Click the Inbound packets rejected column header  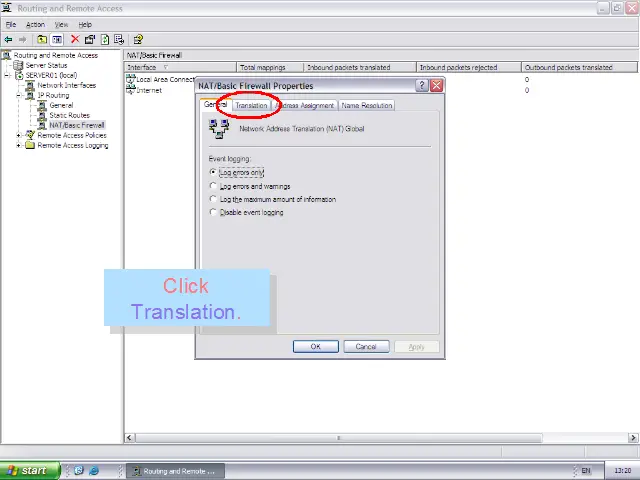(469, 67)
